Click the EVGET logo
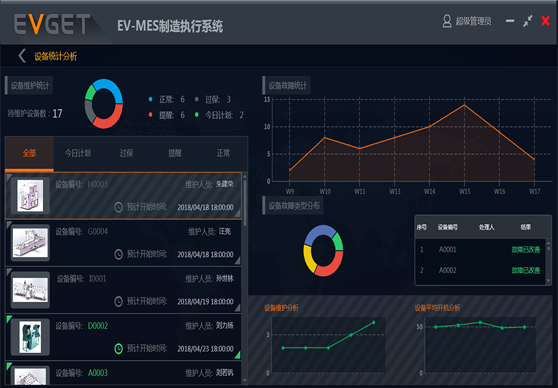Image resolution: width=558 pixels, height=388 pixels. click(x=52, y=24)
